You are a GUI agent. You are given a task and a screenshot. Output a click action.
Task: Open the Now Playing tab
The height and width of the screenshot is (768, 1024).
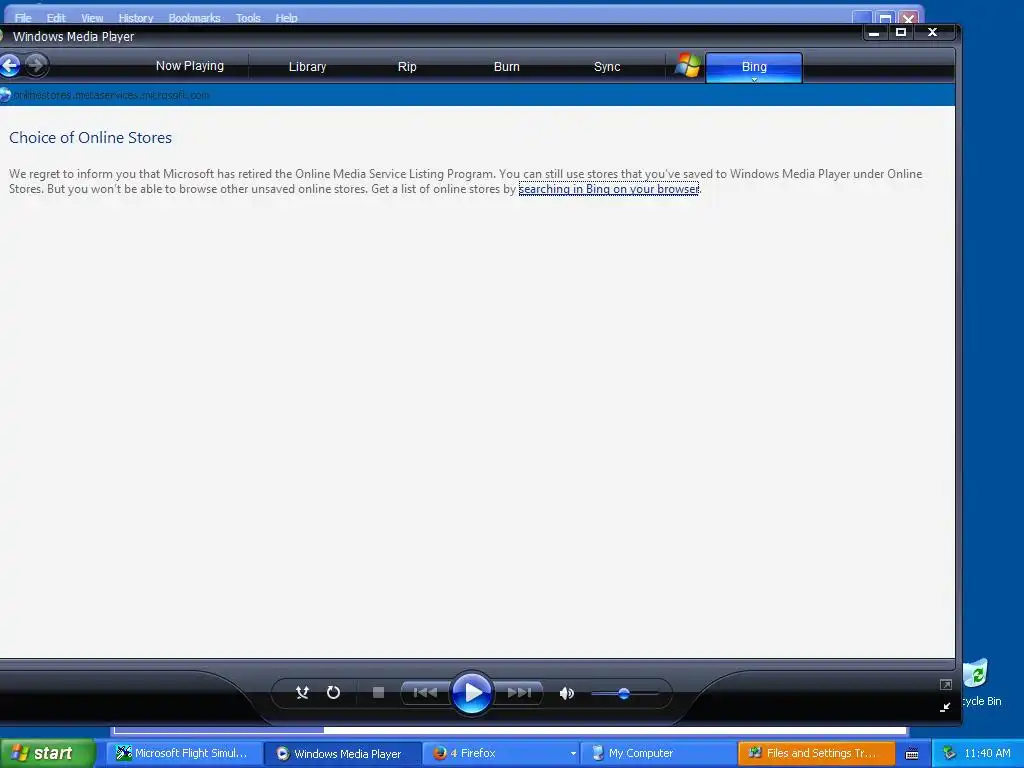[189, 66]
